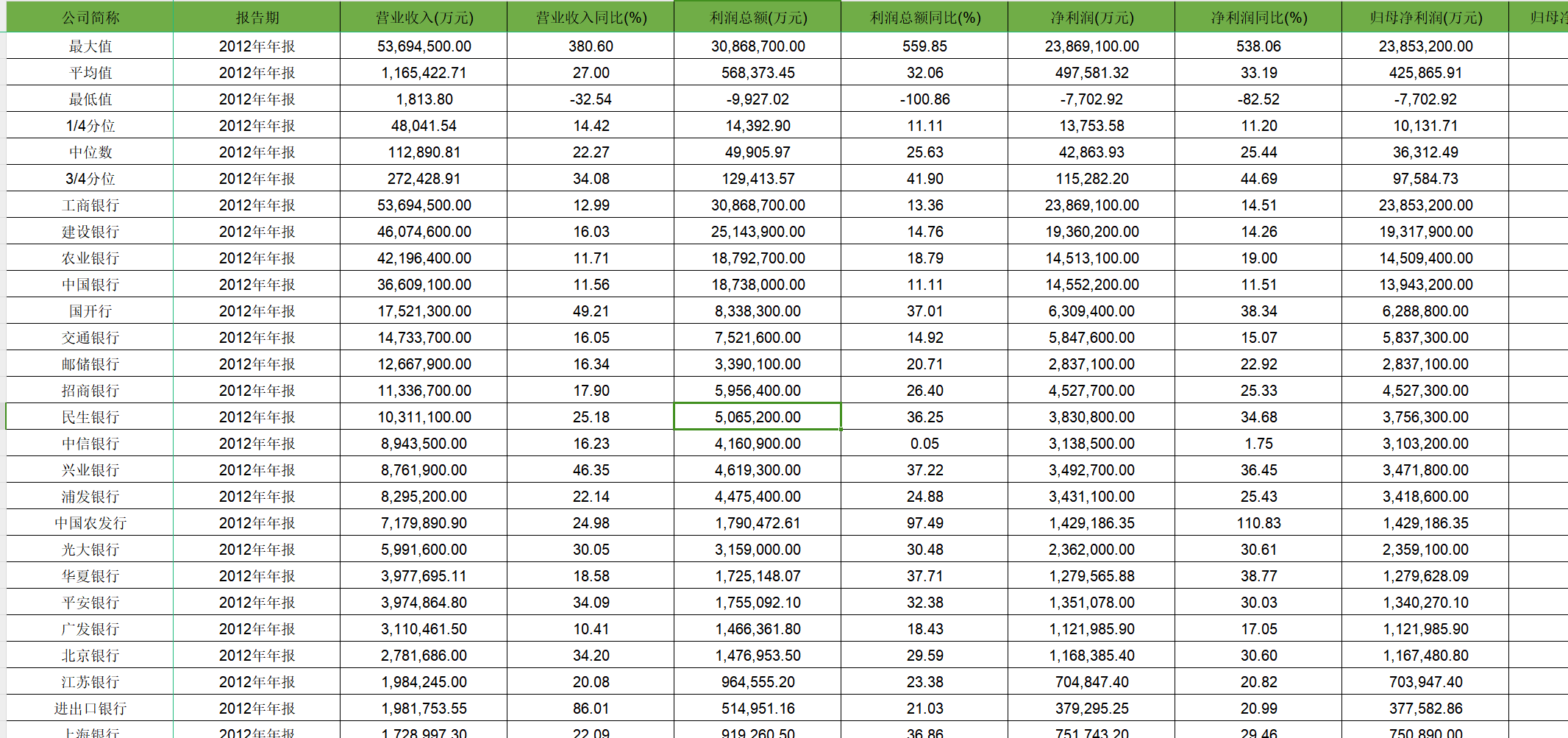The height and width of the screenshot is (738, 1568).
Task: Select the 浦发银行 company name cell
Action: [x=90, y=496]
